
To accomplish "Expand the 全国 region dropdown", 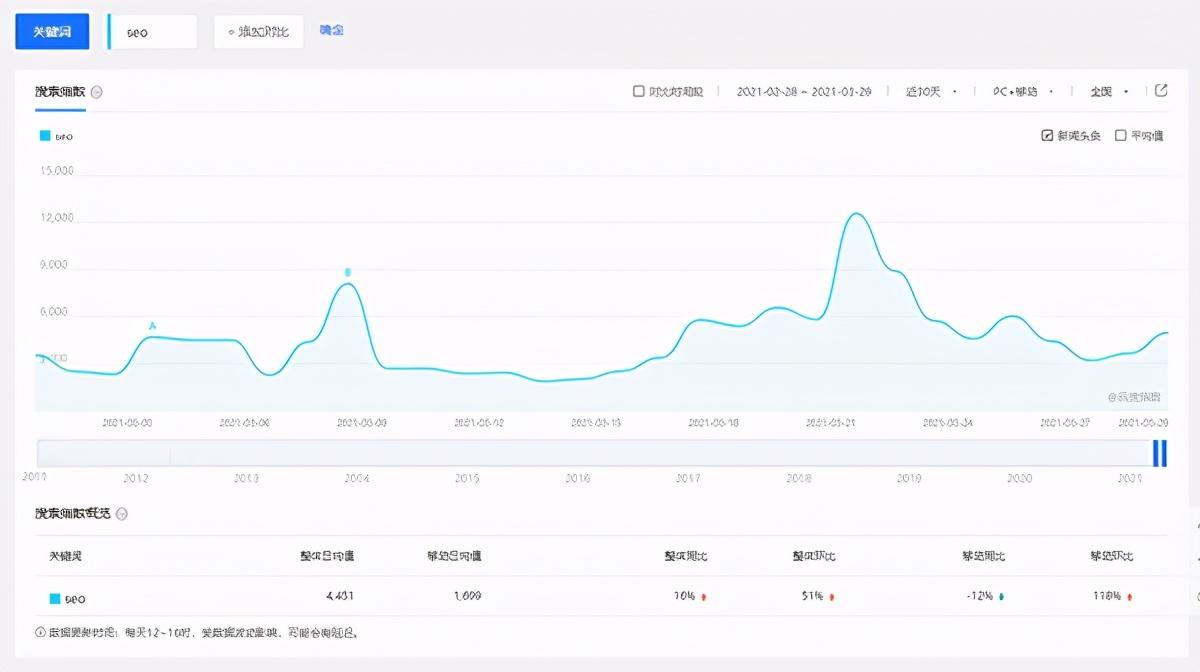I will (x=1109, y=91).
